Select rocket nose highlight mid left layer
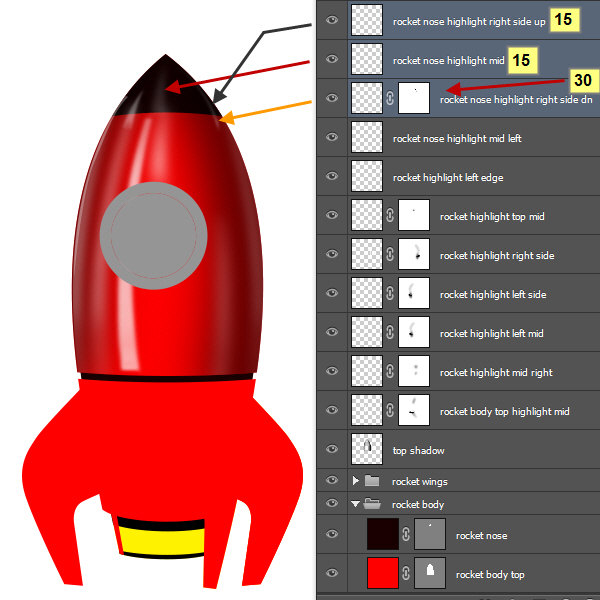 coord(457,138)
